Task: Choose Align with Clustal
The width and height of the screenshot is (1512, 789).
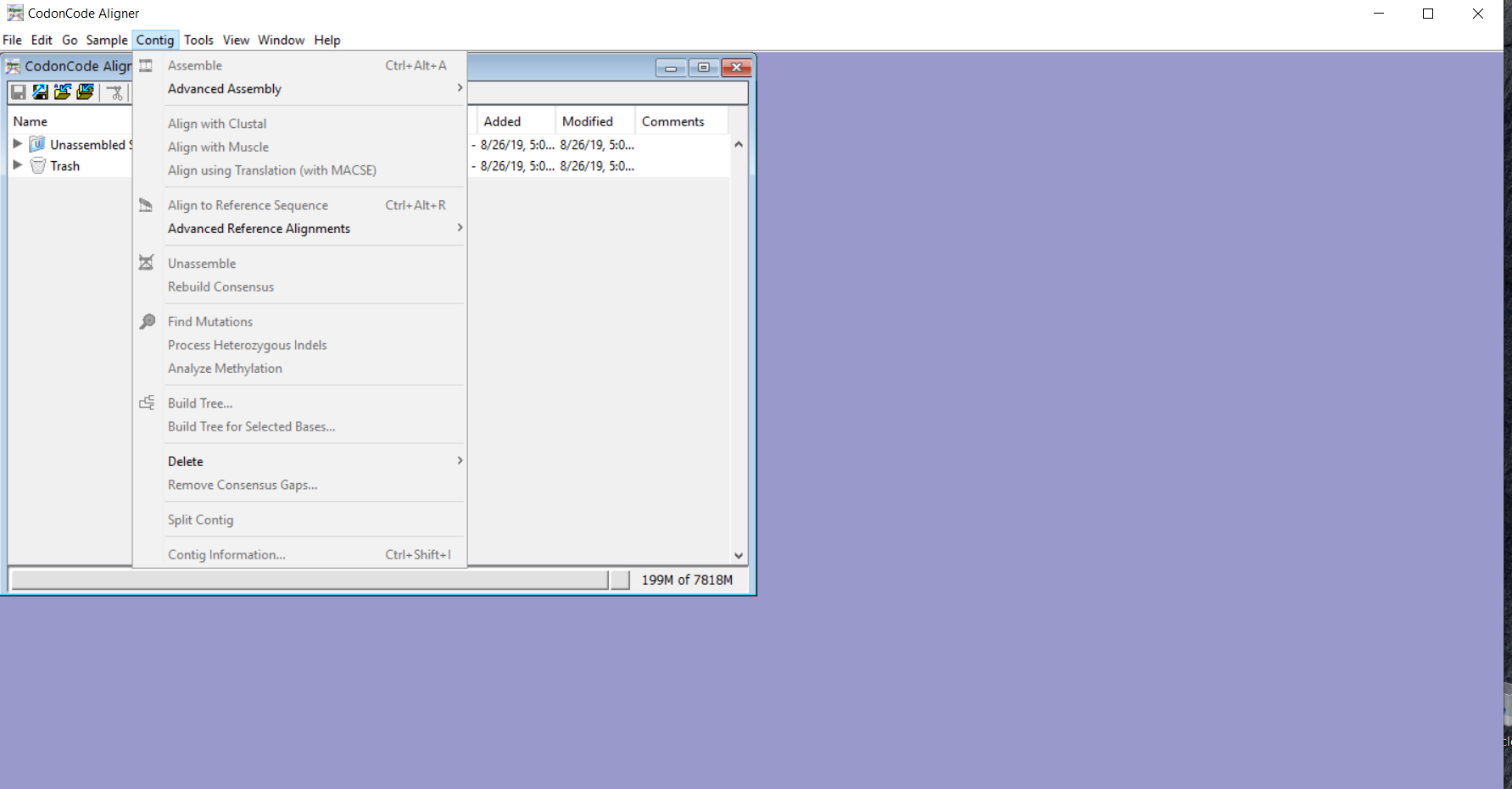Action: pos(300,124)
